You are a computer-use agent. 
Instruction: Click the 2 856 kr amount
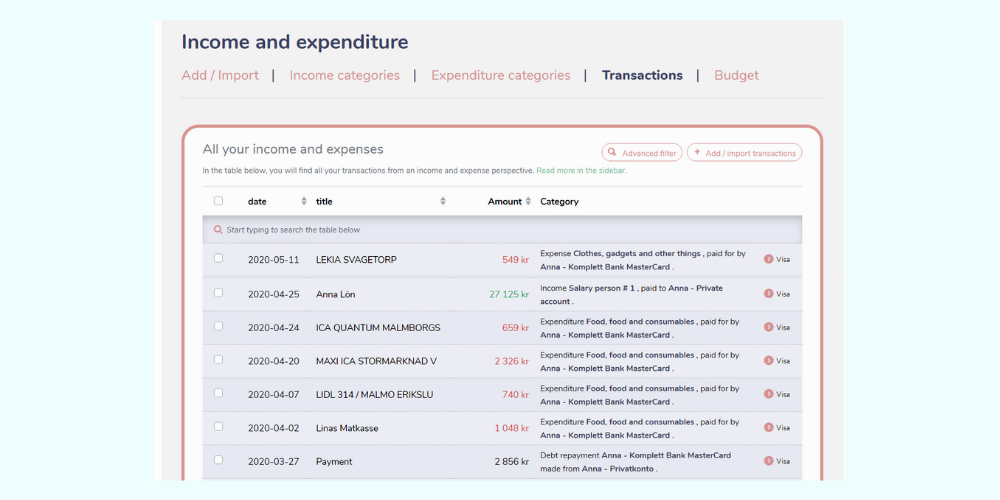[x=511, y=462]
